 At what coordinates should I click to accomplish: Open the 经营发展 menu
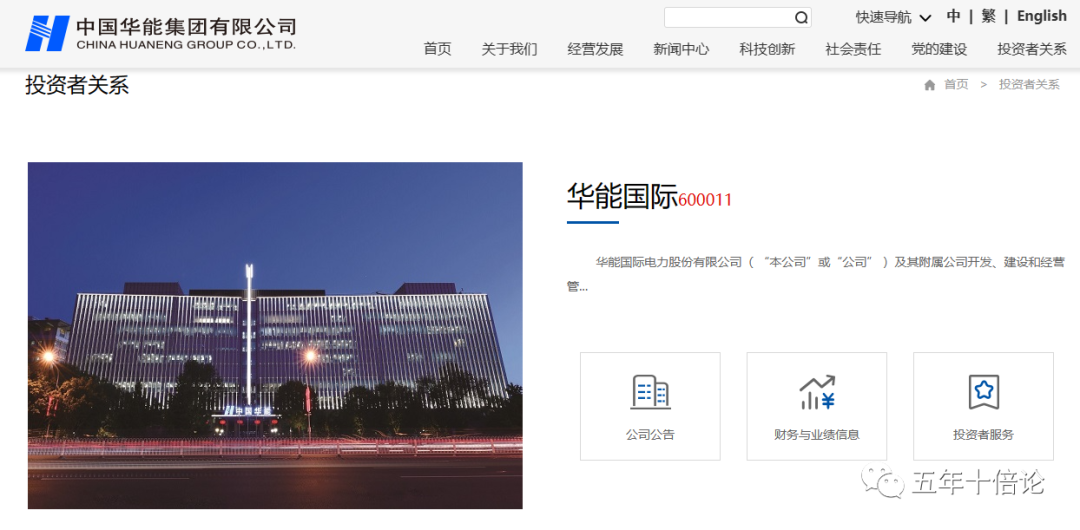[x=595, y=49]
